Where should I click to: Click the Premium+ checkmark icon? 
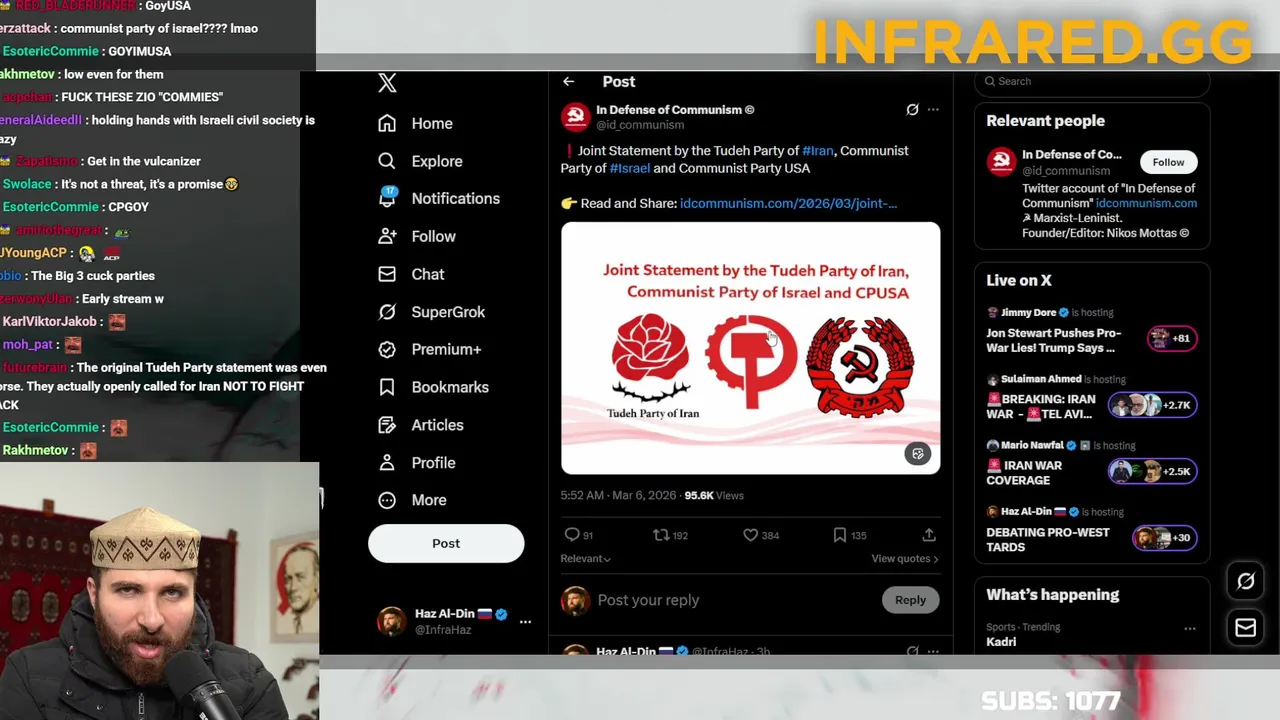tap(387, 349)
